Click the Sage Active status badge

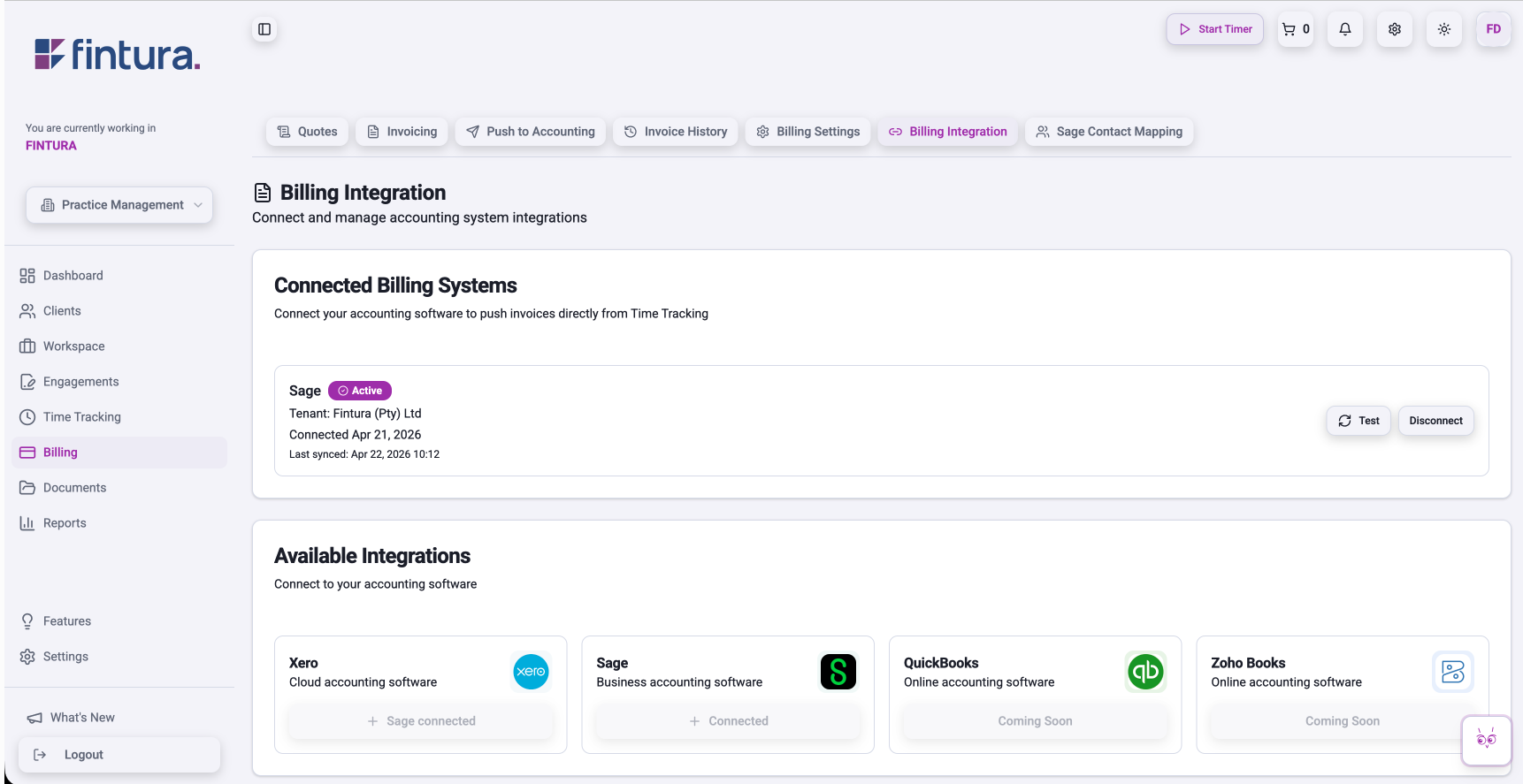[360, 391]
